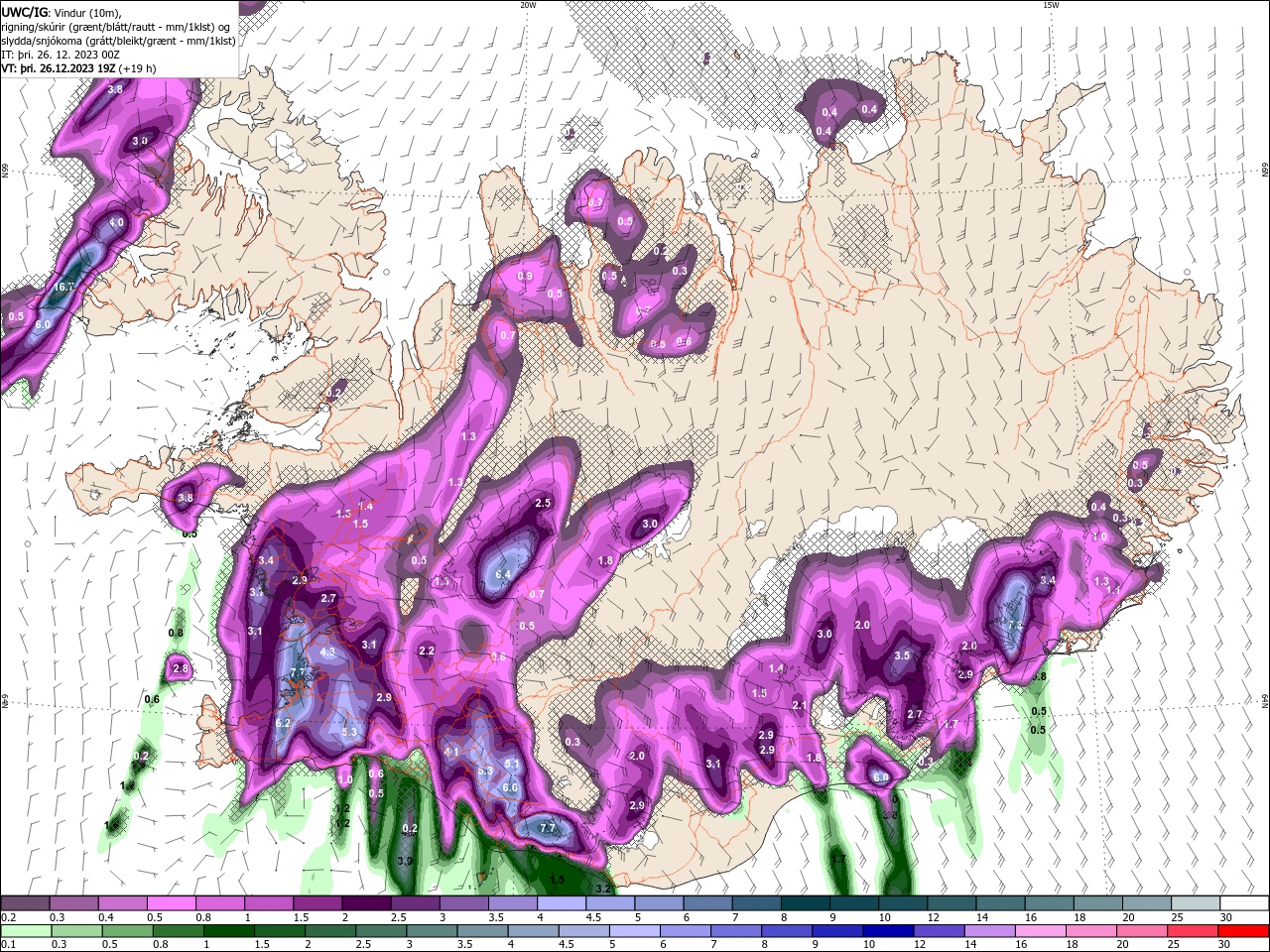Click the '15W' longitude label
1270x952 pixels.
[1051, 5]
